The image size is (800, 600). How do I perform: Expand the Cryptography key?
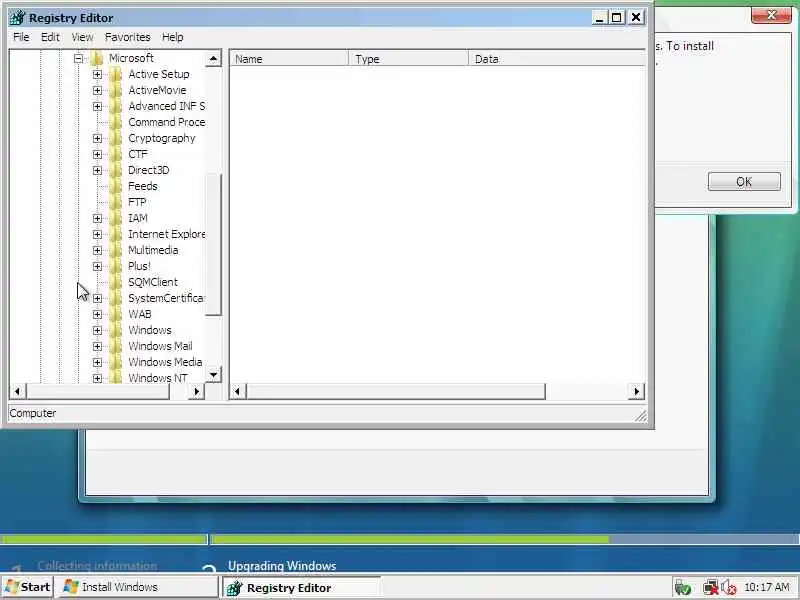pyautogui.click(x=97, y=138)
